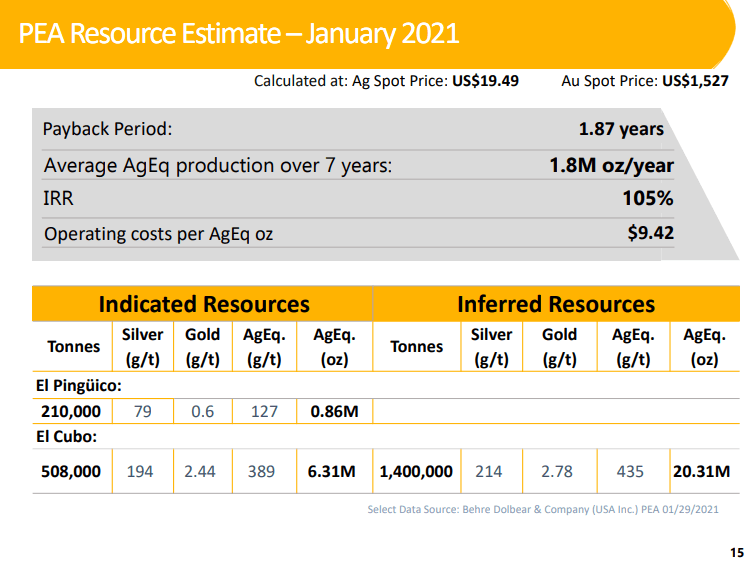Viewport: 754px width, 565px height.
Task: Click the 'El Pingüico:' row label
Action: tap(79, 386)
